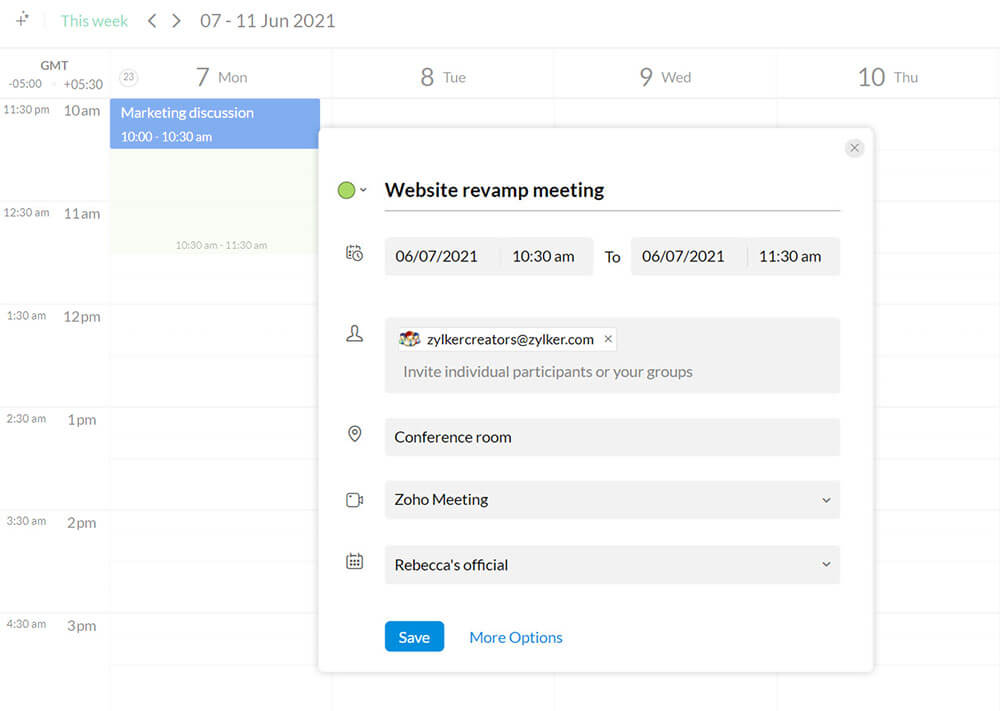Close the event creation popup
This screenshot has height=711, width=1000.
coord(854,148)
